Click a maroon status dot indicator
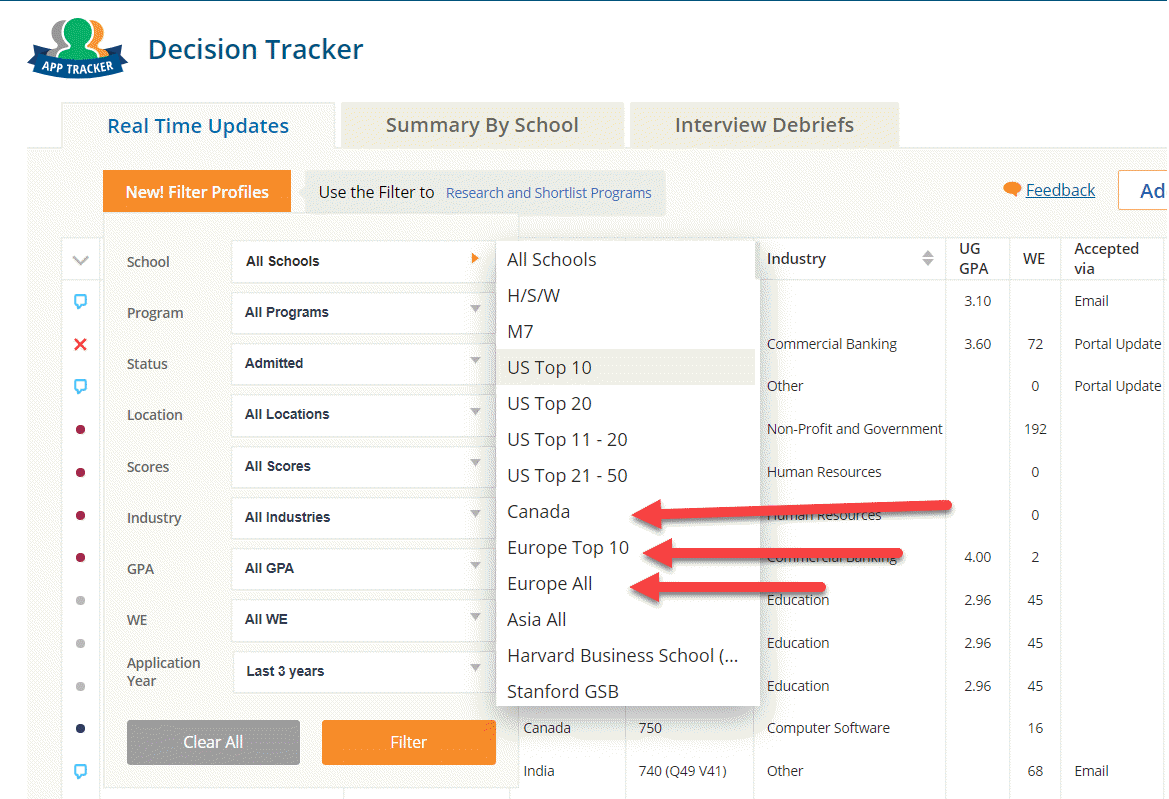Screen dimensions: 1169x799 (82, 430)
